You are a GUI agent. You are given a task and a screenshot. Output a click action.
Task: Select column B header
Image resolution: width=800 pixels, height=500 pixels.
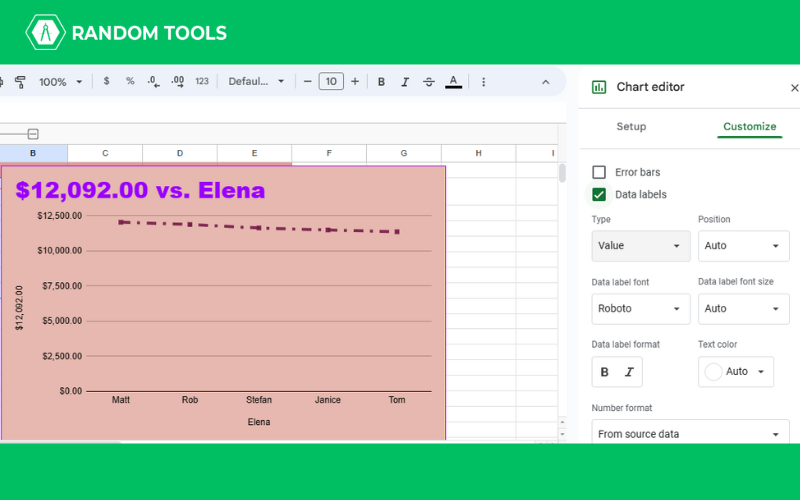point(33,153)
